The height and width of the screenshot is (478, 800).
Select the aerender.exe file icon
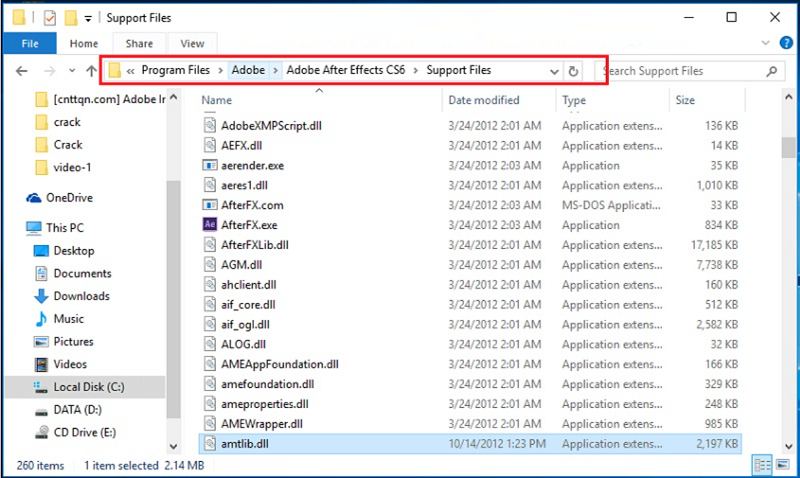point(210,165)
